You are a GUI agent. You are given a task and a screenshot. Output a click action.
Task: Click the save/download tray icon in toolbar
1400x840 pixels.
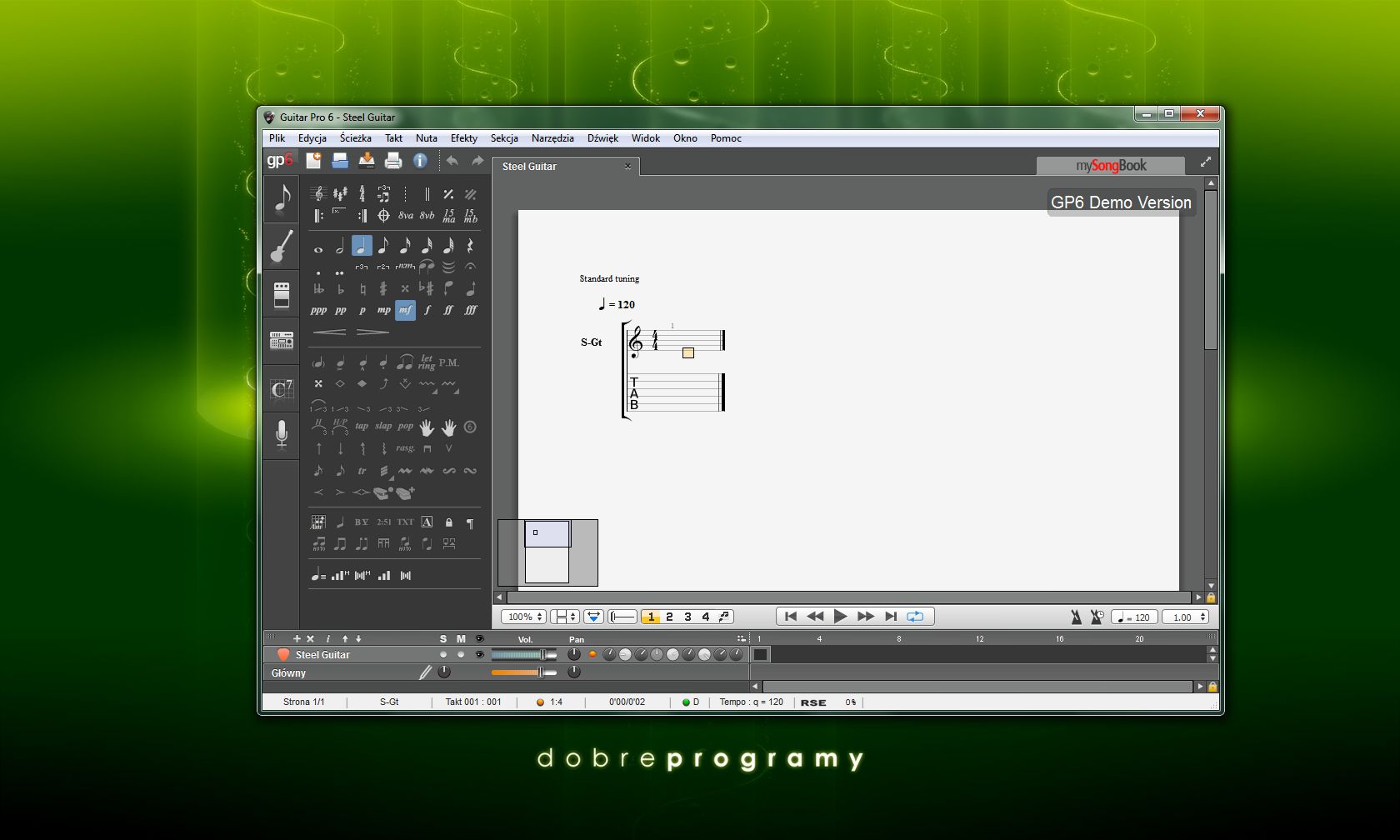point(367,161)
